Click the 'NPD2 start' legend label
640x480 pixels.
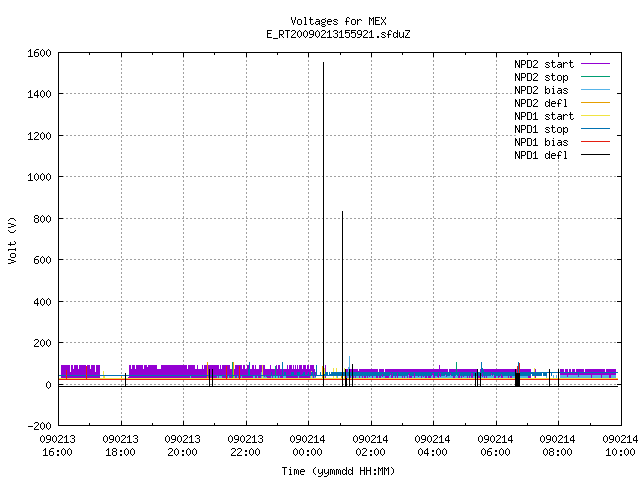(x=544, y=64)
